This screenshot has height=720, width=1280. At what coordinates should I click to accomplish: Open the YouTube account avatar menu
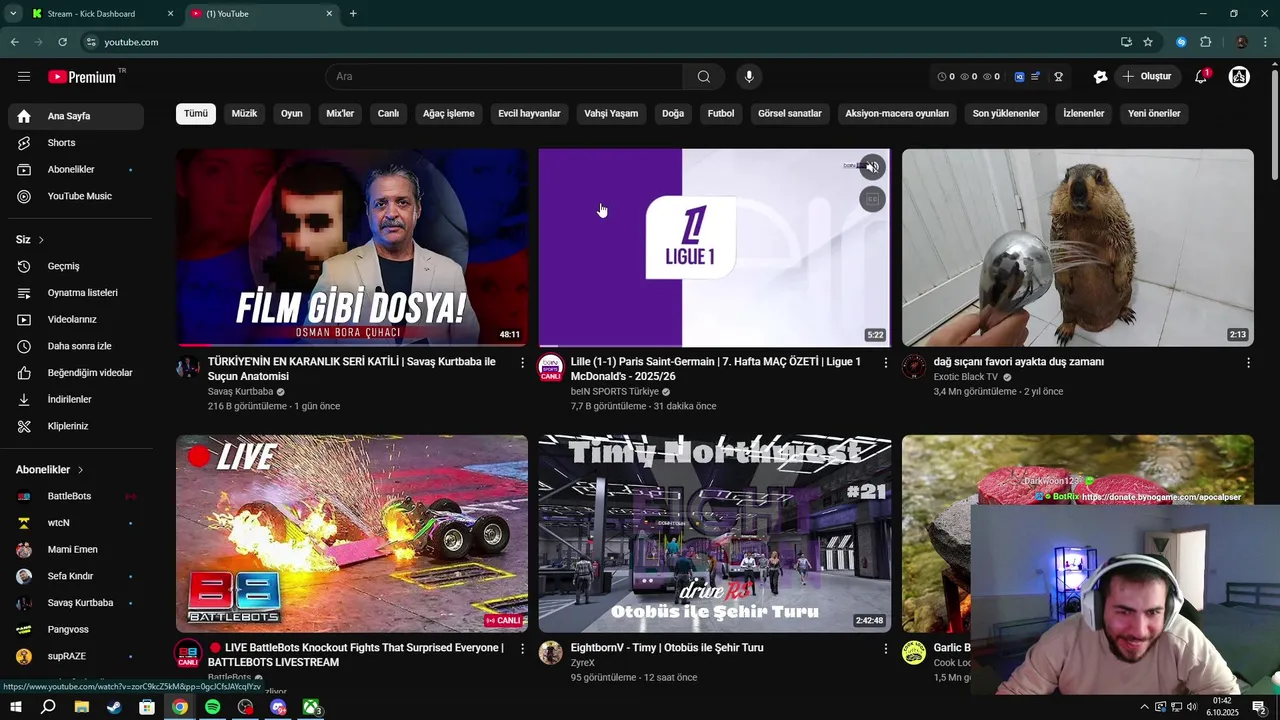pos(1239,77)
